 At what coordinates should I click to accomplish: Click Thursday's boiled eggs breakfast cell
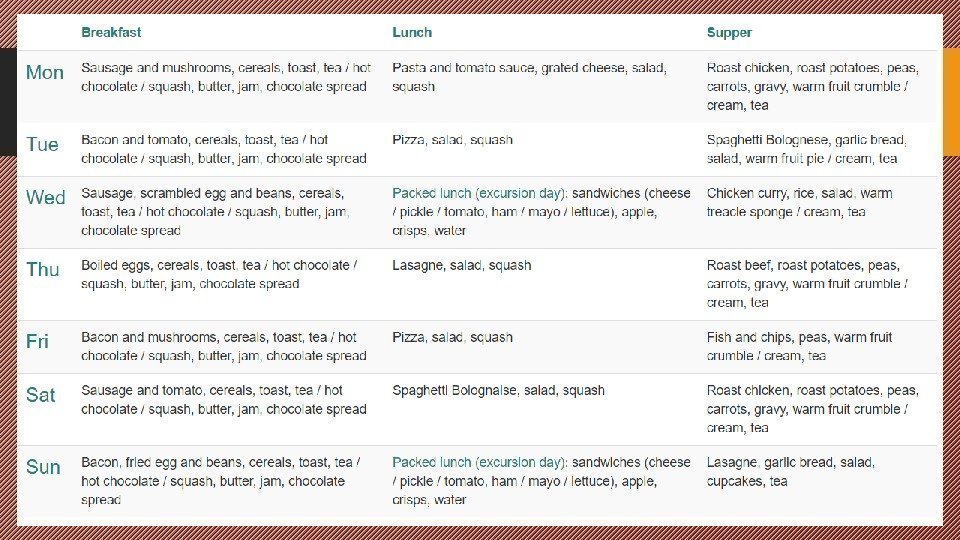click(x=218, y=274)
